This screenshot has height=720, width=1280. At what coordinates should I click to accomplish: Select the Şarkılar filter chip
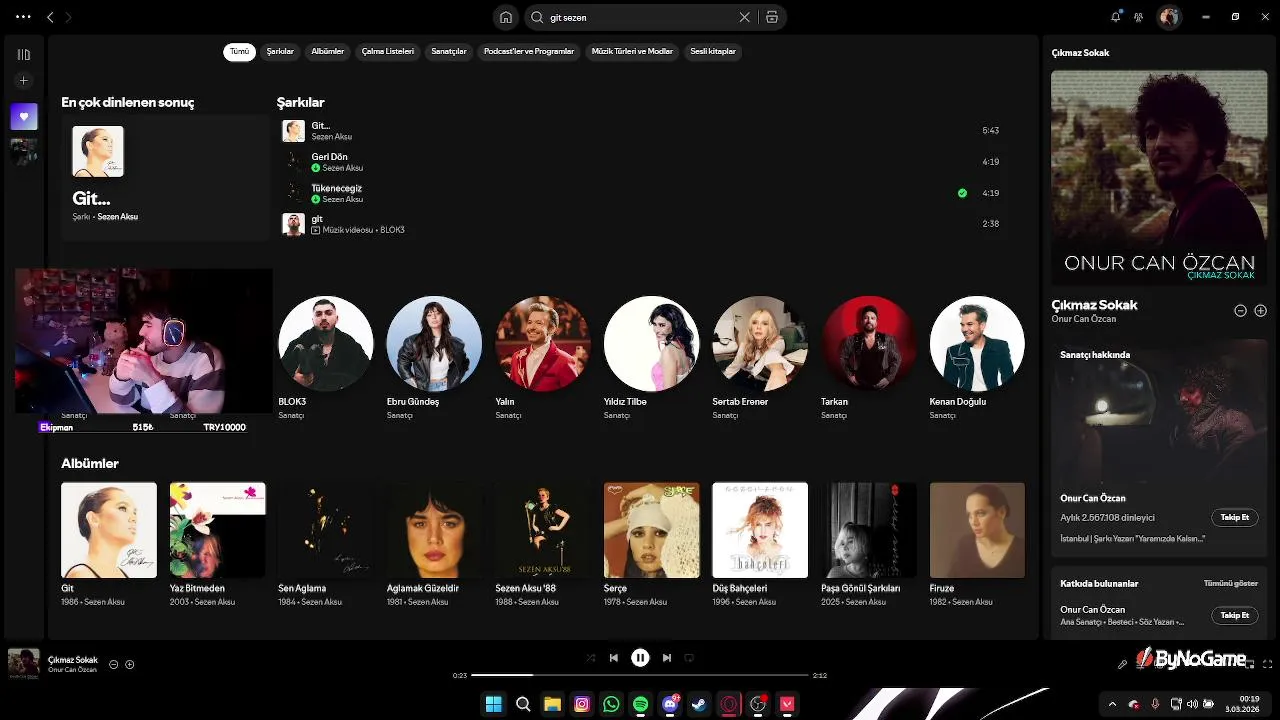pos(280,51)
